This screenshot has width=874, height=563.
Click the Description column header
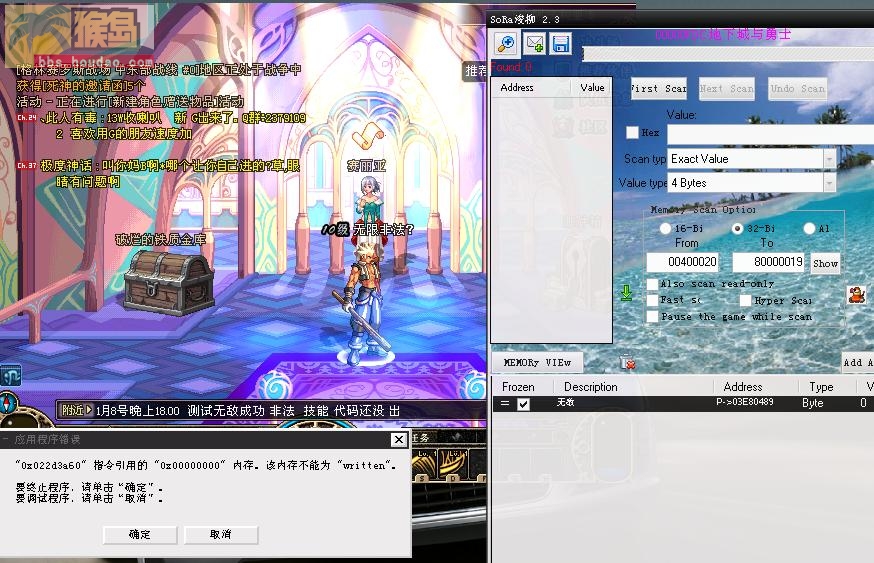click(590, 387)
